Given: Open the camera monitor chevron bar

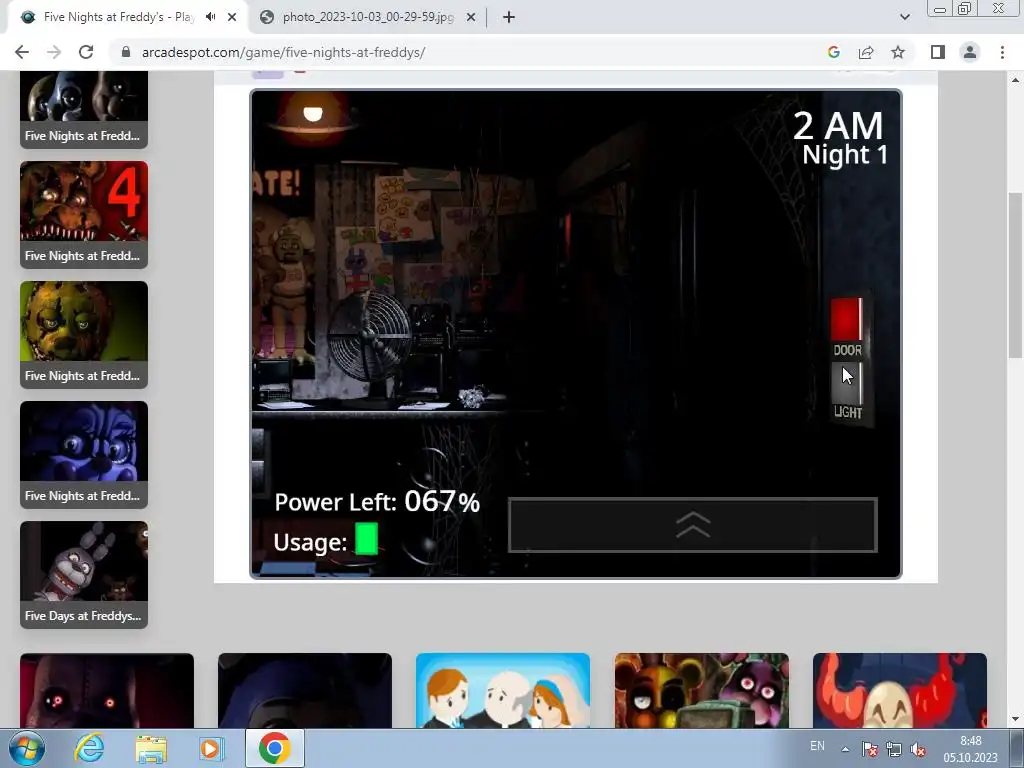Looking at the screenshot, I should pyautogui.click(x=693, y=525).
